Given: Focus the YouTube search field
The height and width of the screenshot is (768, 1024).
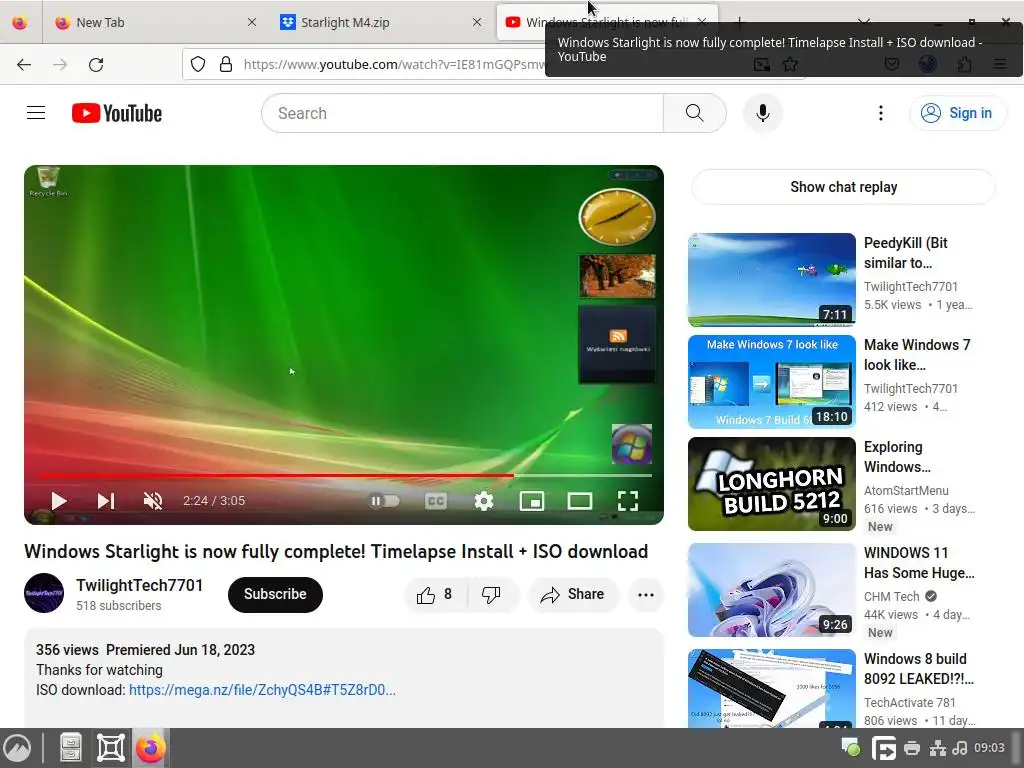Looking at the screenshot, I should point(462,113).
